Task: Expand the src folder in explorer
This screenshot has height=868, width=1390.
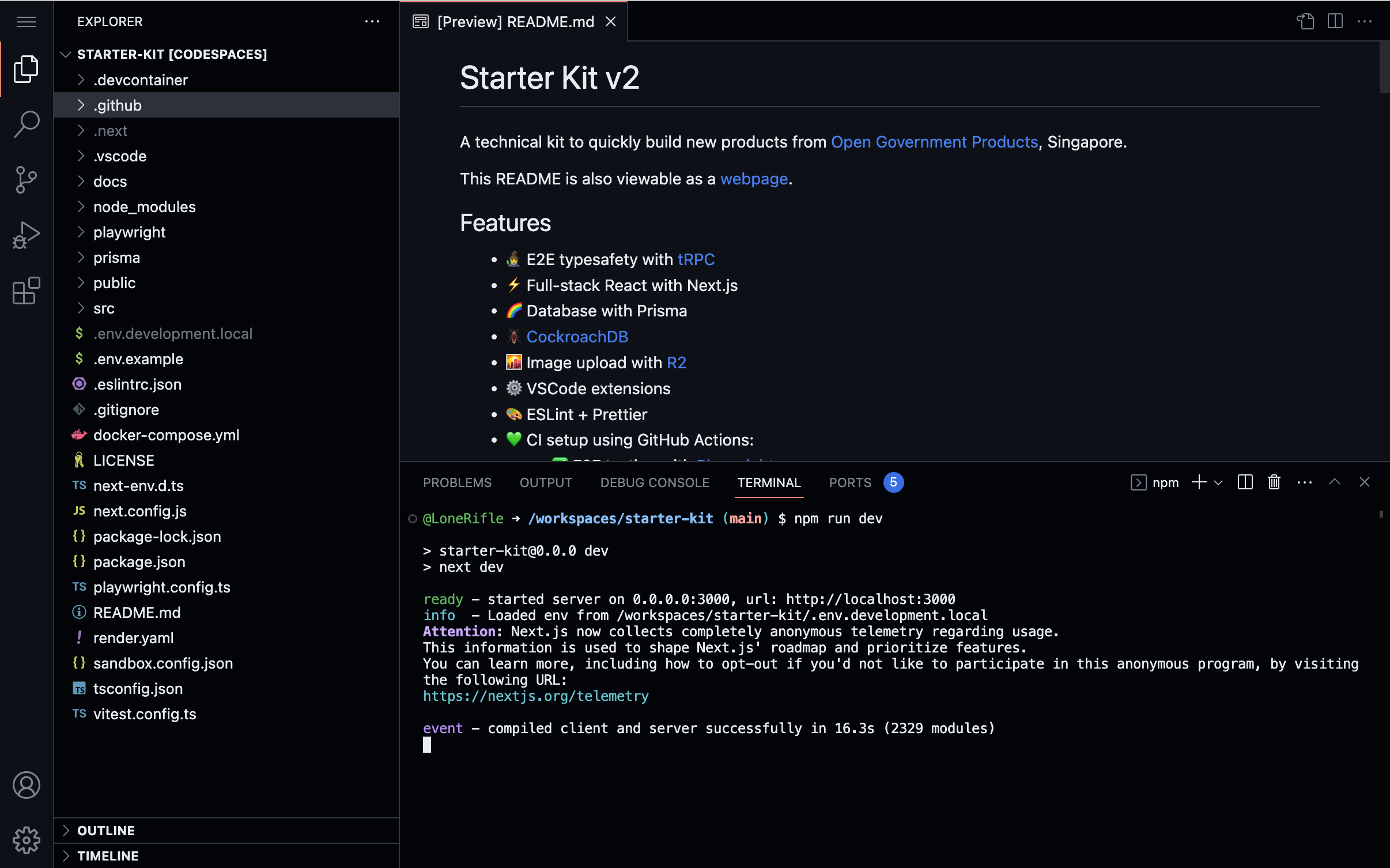Action: point(104,308)
